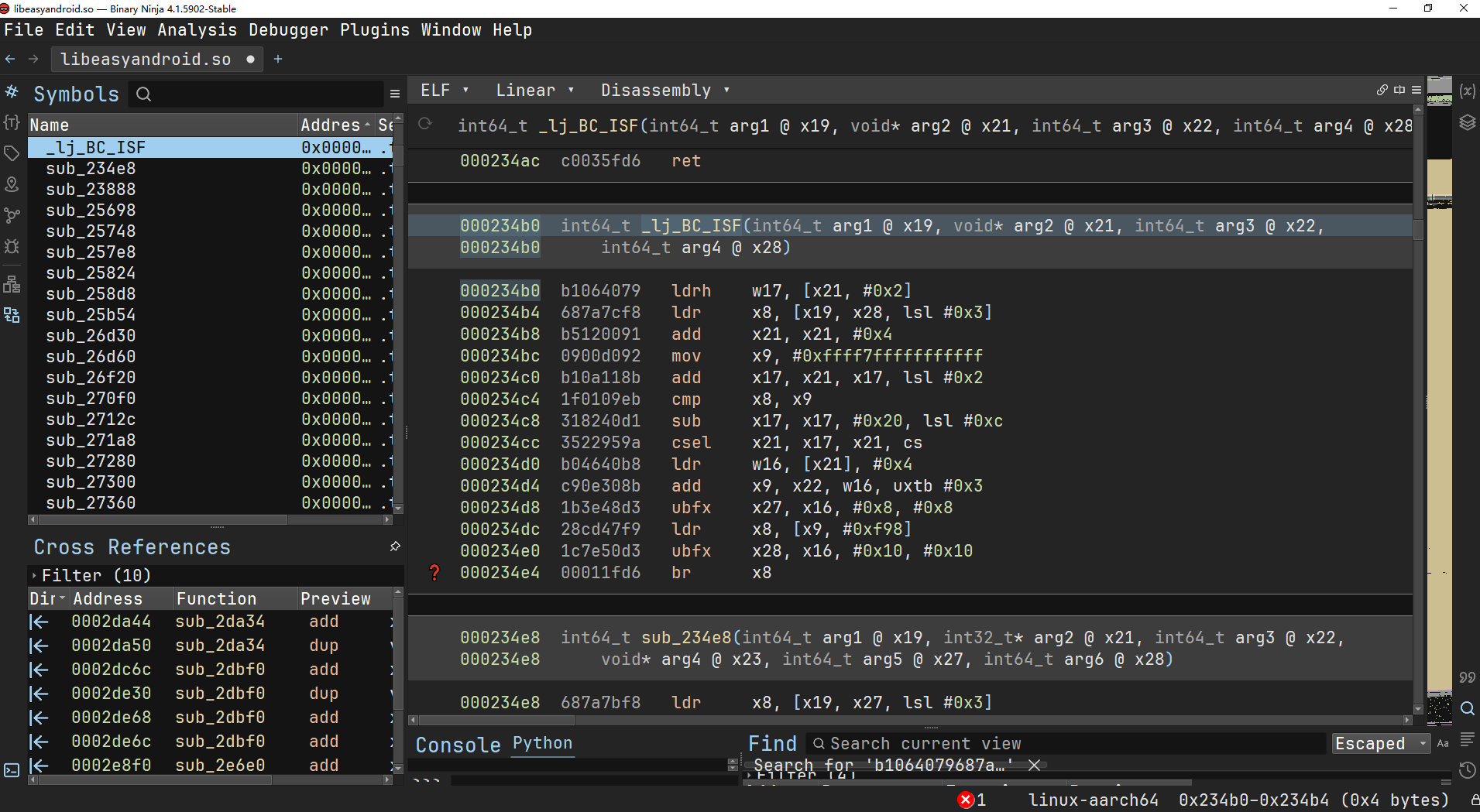Image resolution: width=1480 pixels, height=812 pixels.
Task: Open the Tags sidebar panel
Action: coord(12,153)
